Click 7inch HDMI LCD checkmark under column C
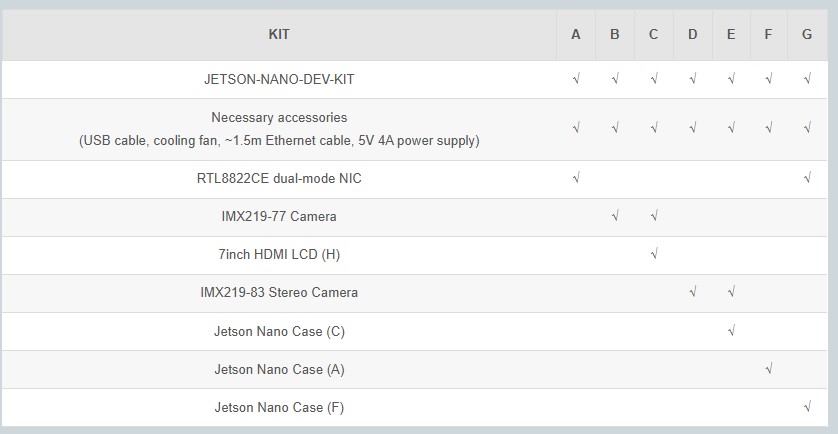 point(654,254)
